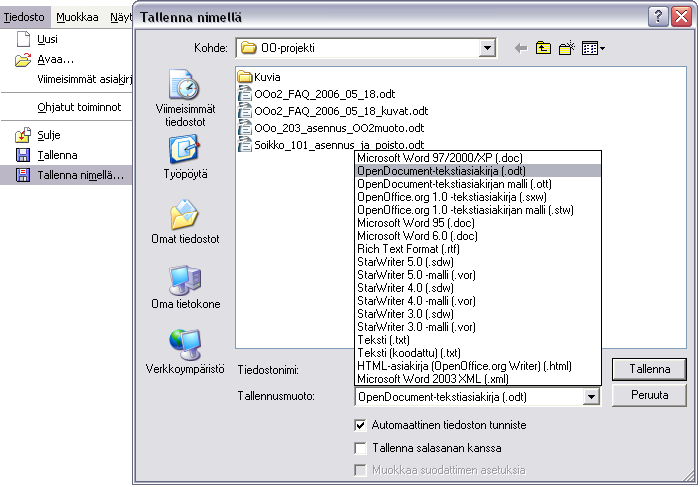This screenshot has width=700, height=487.
Task: Select Avaa... in the Tiedosto menu
Action: click(66, 59)
